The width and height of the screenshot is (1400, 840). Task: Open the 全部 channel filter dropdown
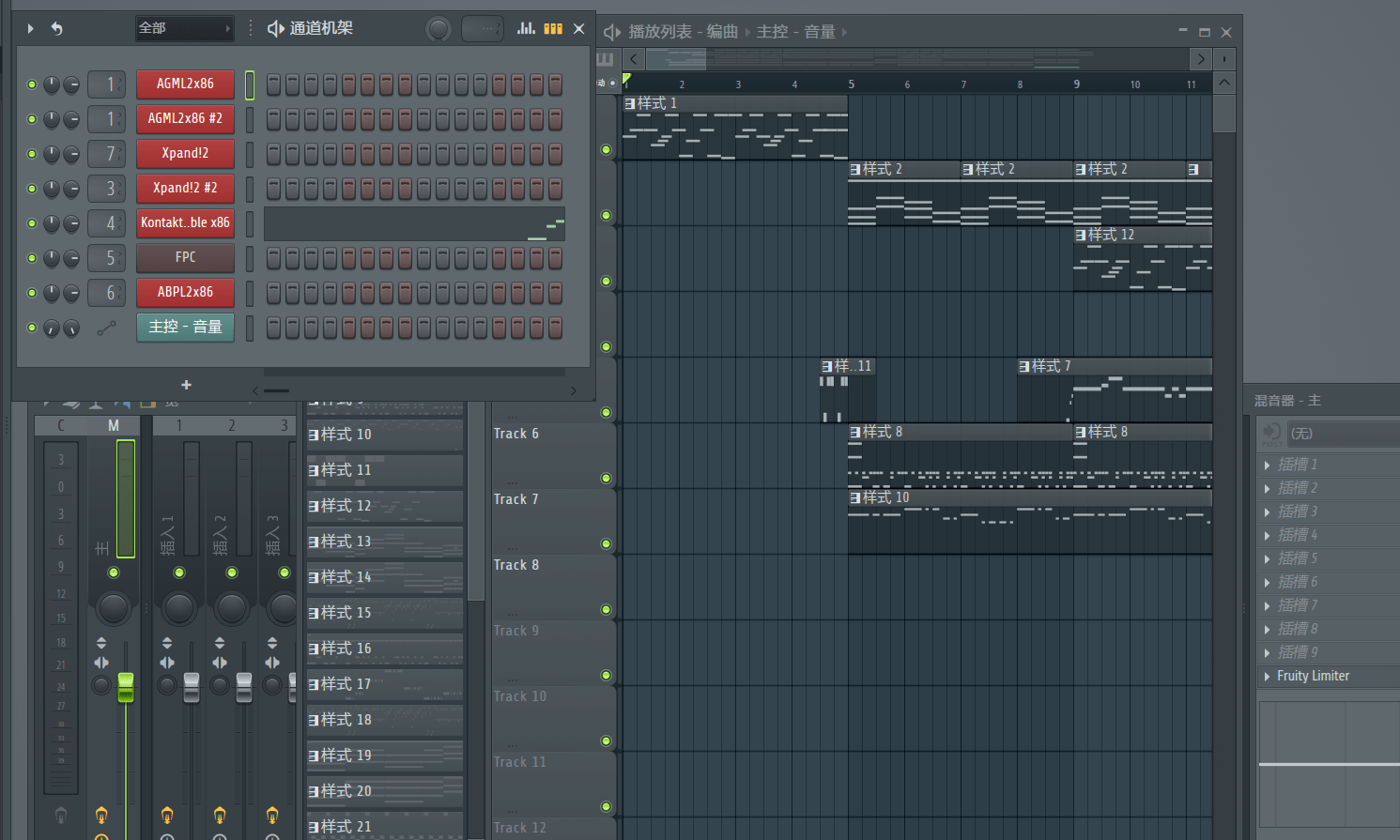click(x=184, y=28)
